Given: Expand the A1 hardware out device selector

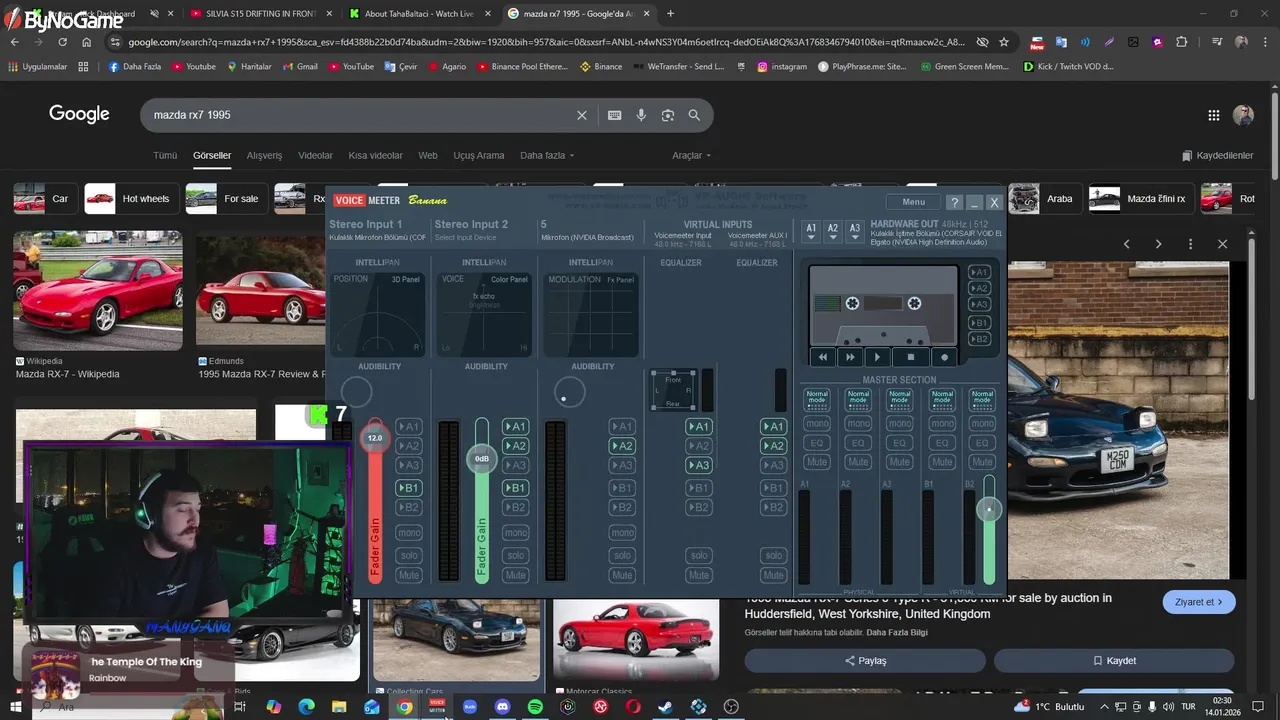Looking at the screenshot, I should [x=811, y=231].
